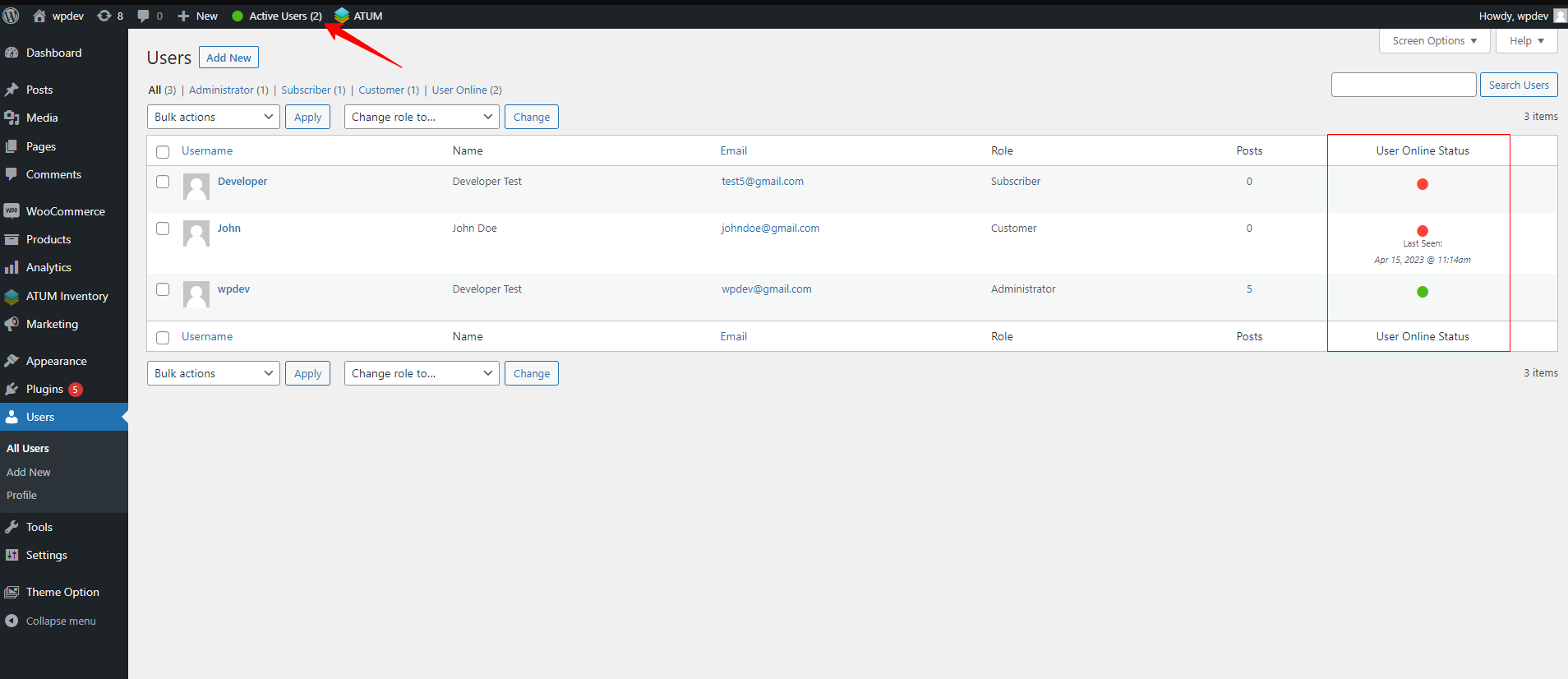Click the top Change button
Image resolution: width=1568 pixels, height=679 pixels.
pos(532,117)
